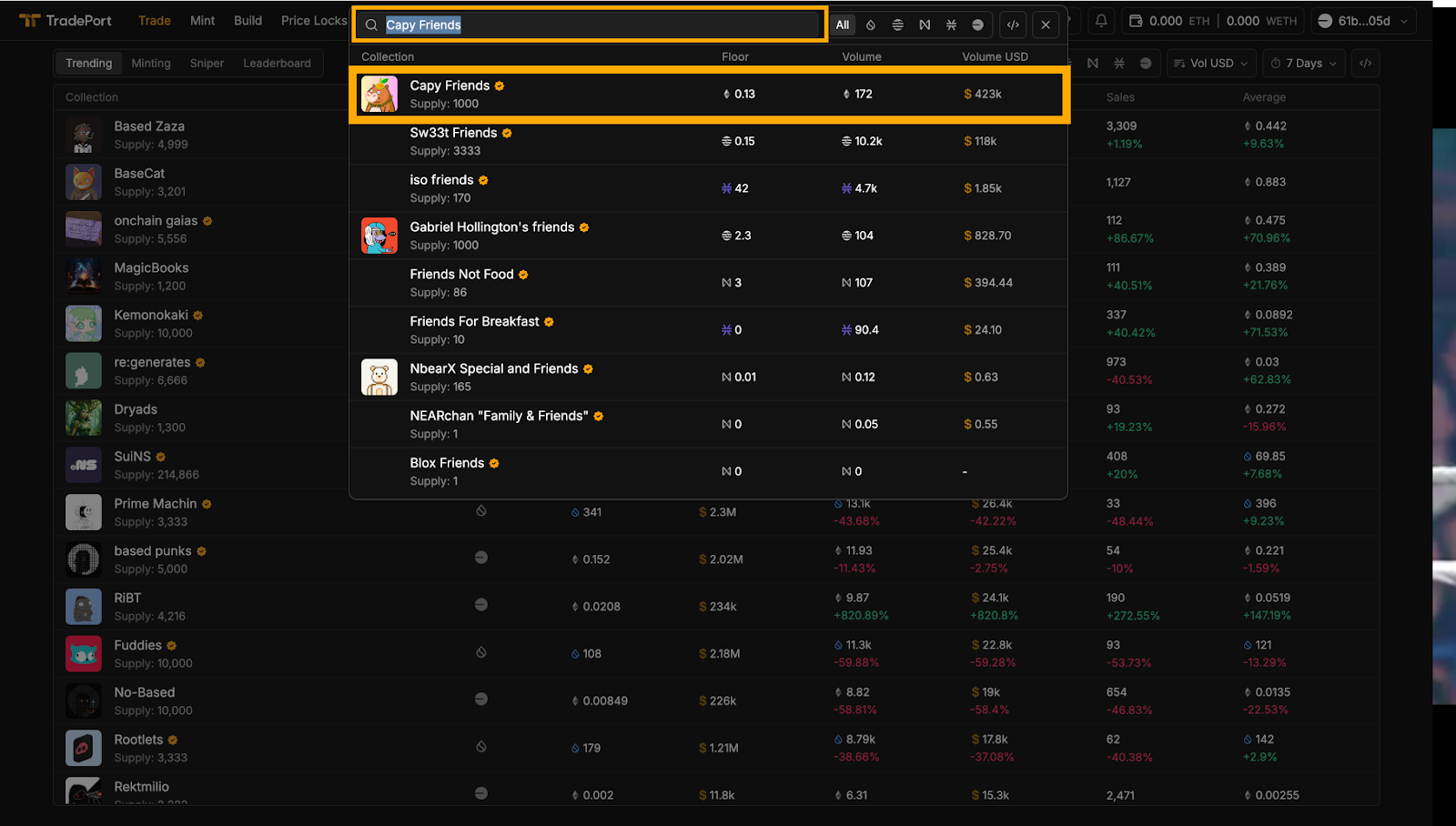Open the Friends Not Food search result
This screenshot has height=826, width=1456.
click(708, 283)
